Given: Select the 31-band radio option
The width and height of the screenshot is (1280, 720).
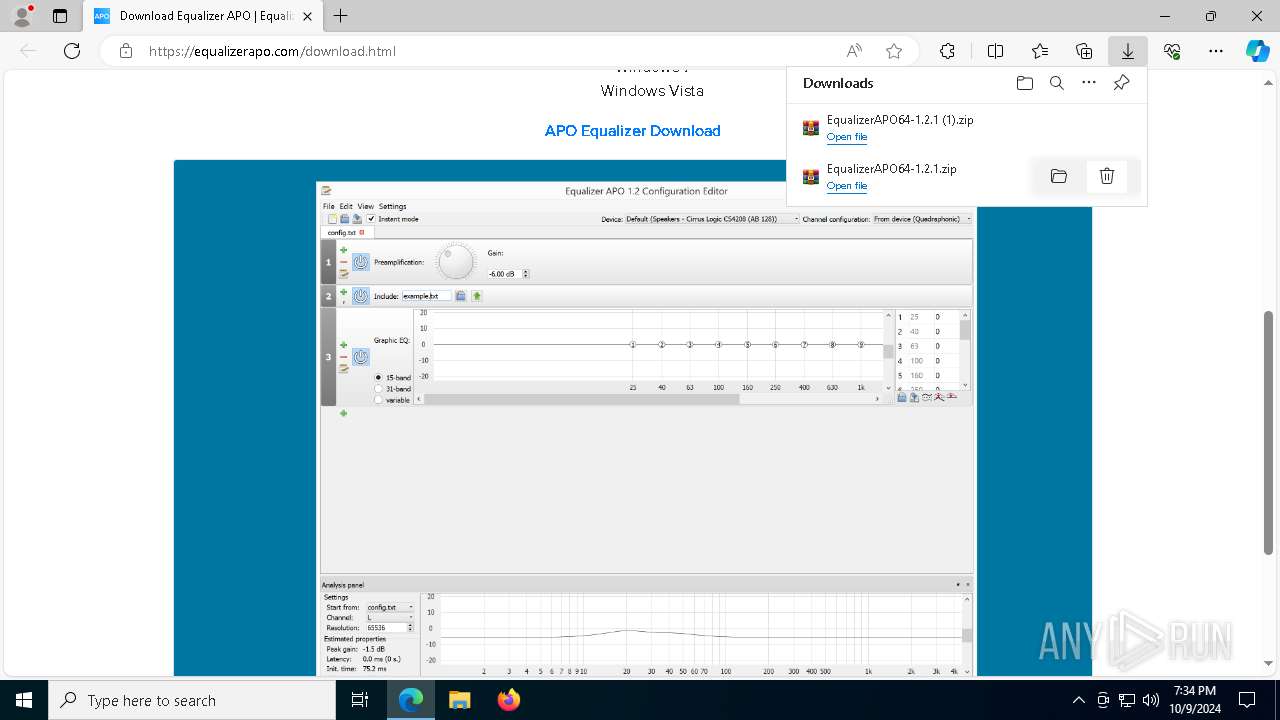Looking at the screenshot, I should tap(378, 388).
